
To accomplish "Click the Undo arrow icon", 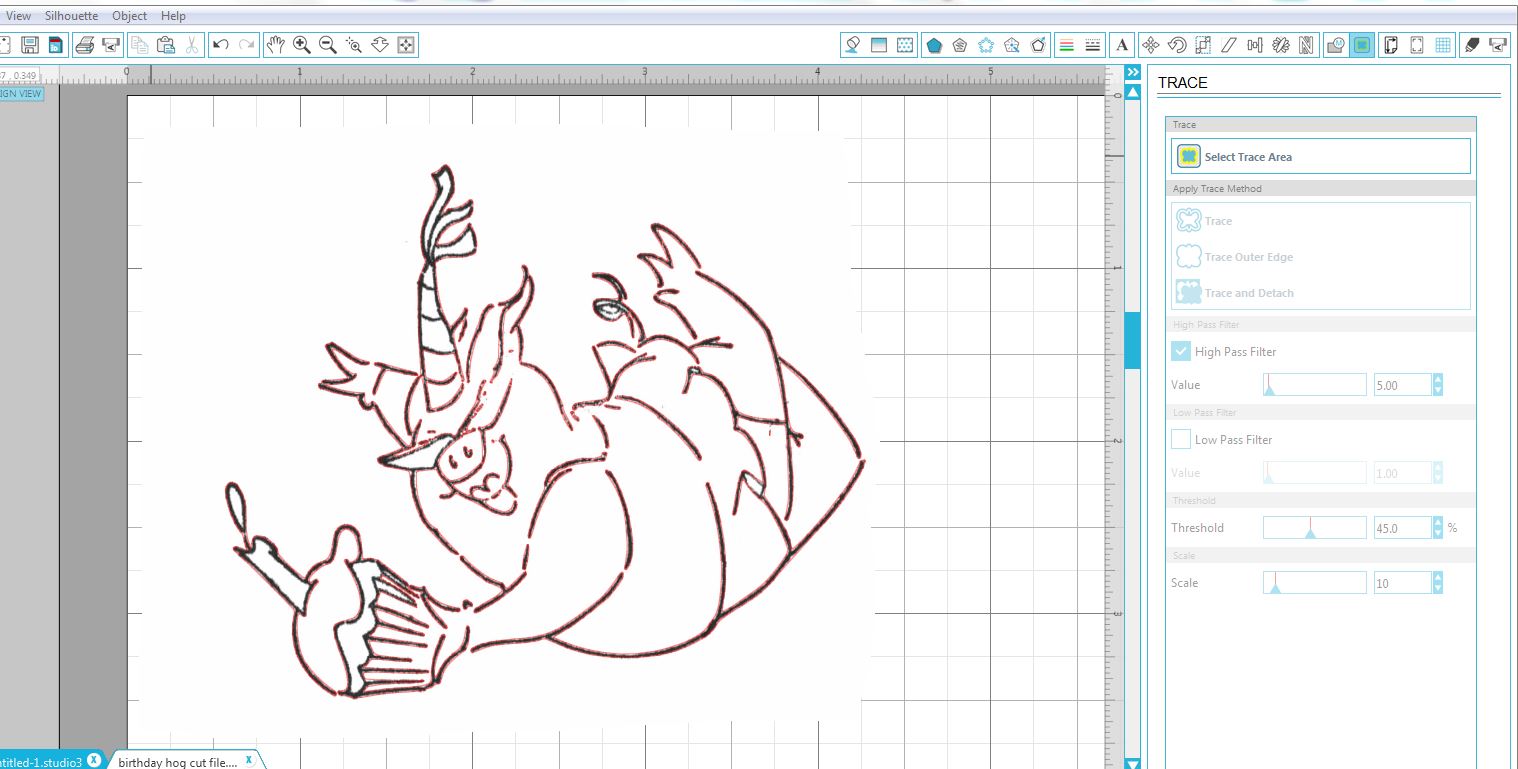I will tap(221, 45).
